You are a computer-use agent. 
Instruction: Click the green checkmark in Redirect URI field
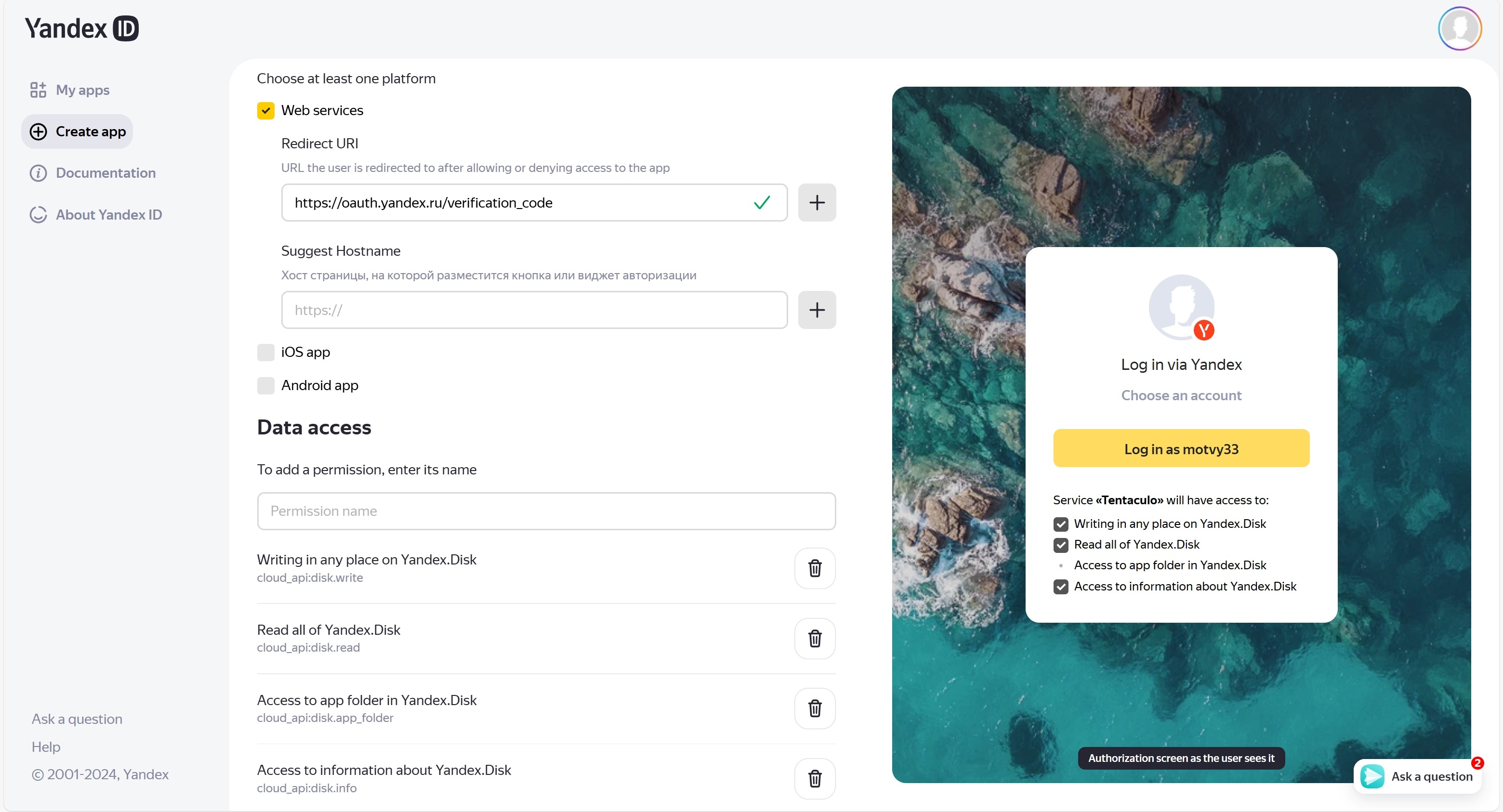tap(762, 202)
